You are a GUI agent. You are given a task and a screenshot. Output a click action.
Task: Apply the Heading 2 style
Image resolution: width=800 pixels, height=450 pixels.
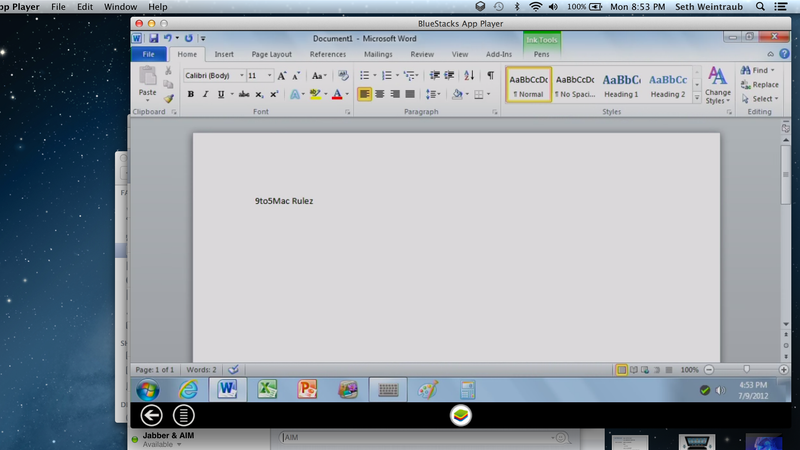click(x=667, y=85)
